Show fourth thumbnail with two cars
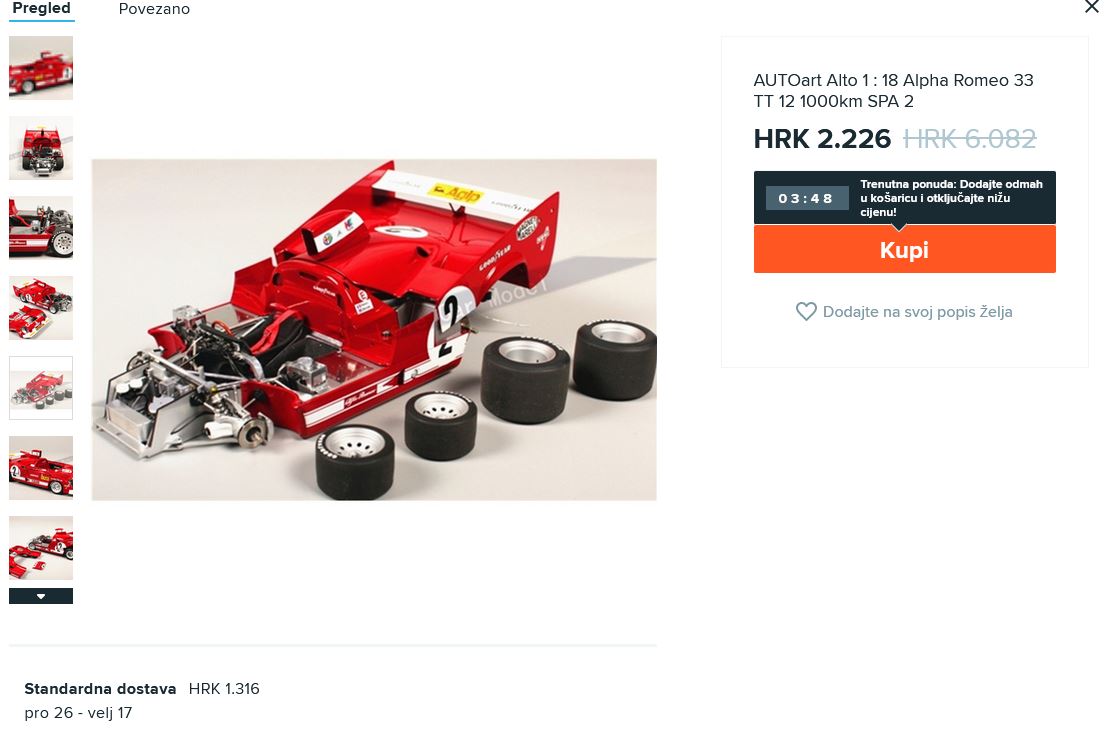This screenshot has height=735, width=1107. (x=41, y=308)
